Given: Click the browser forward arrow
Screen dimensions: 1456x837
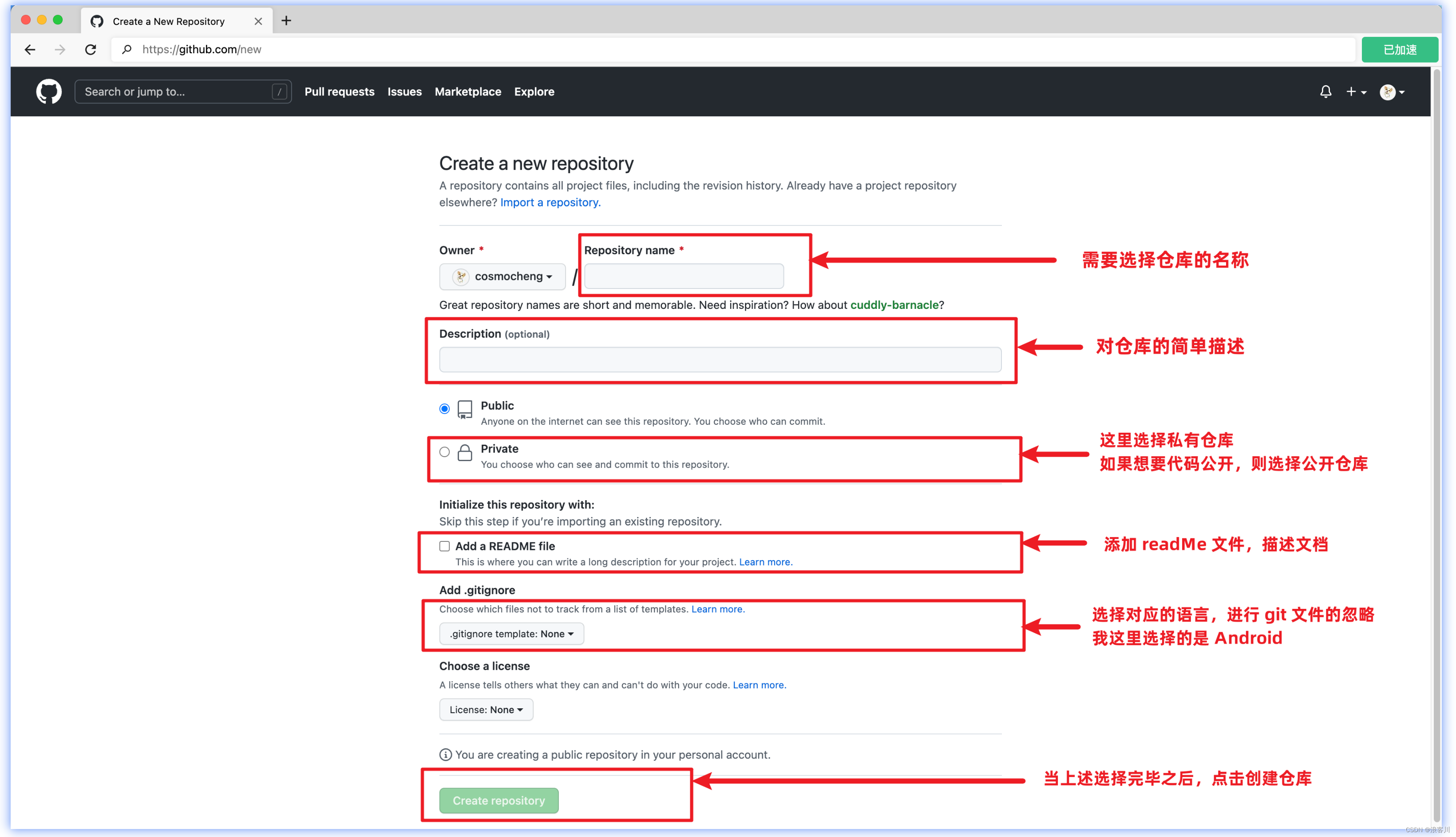Looking at the screenshot, I should pyautogui.click(x=60, y=49).
